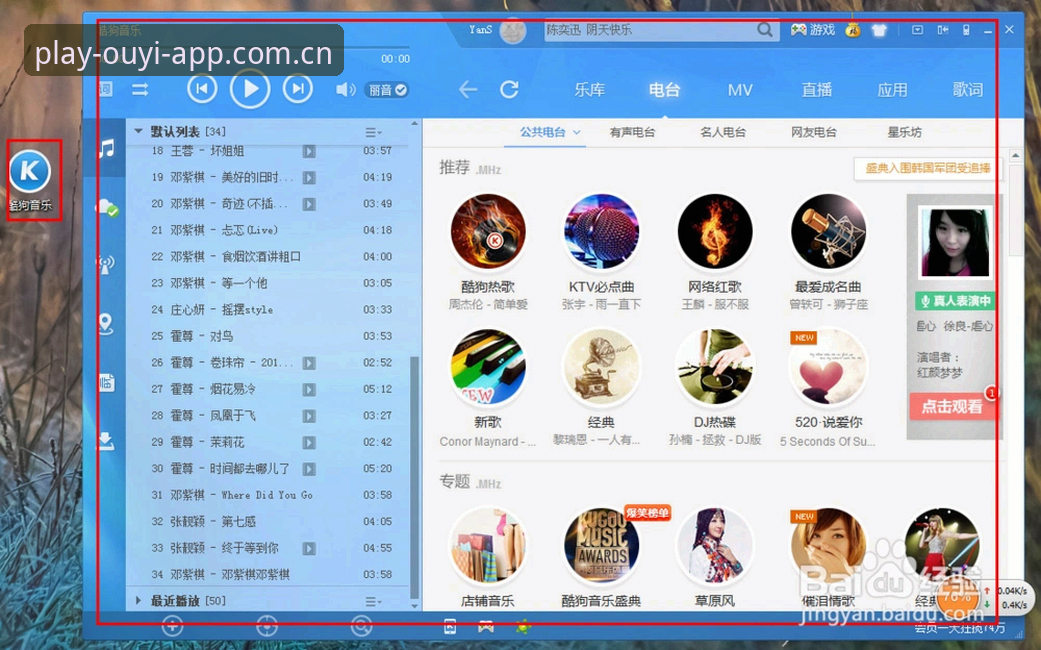This screenshot has height=650, width=1041.
Task: Open MV for song 33 终于等到你
Action: tap(309, 548)
